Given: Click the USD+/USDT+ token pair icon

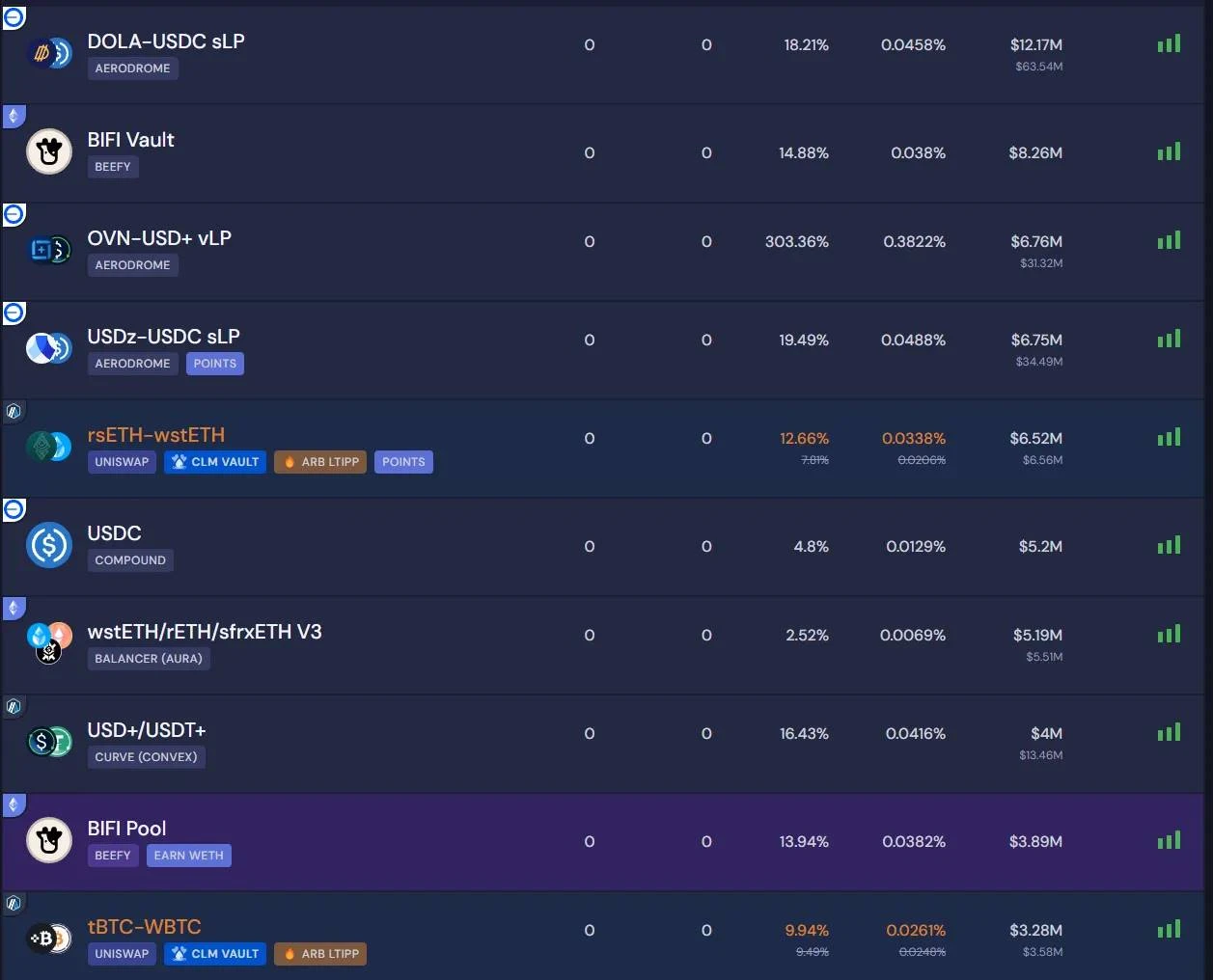Looking at the screenshot, I should (48, 742).
